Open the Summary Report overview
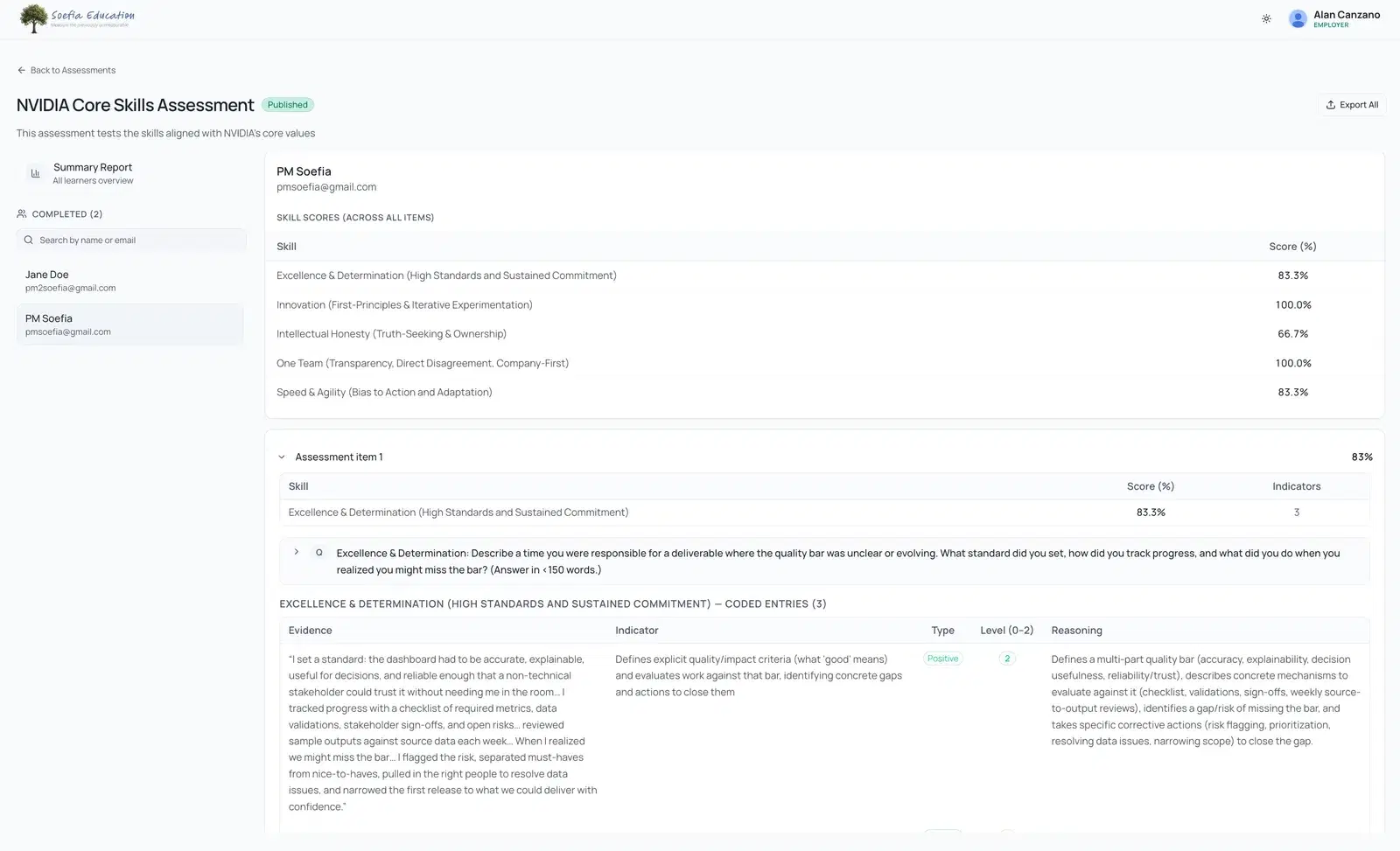This screenshot has width=1400, height=851. (130, 173)
